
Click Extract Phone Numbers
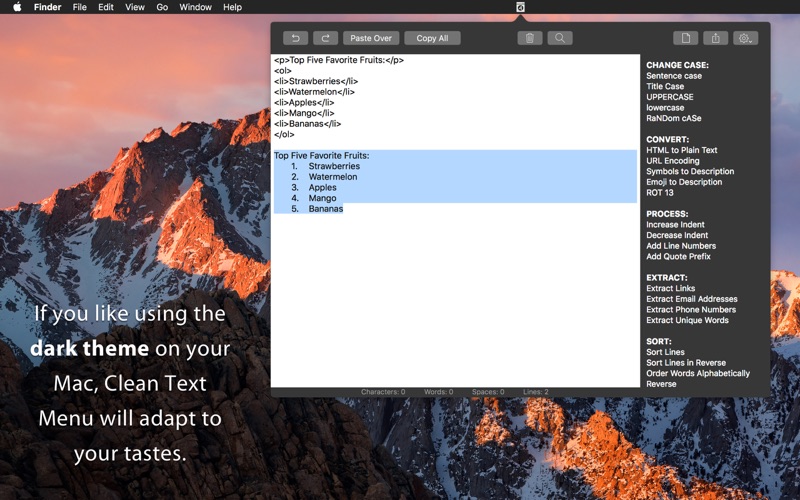click(691, 310)
